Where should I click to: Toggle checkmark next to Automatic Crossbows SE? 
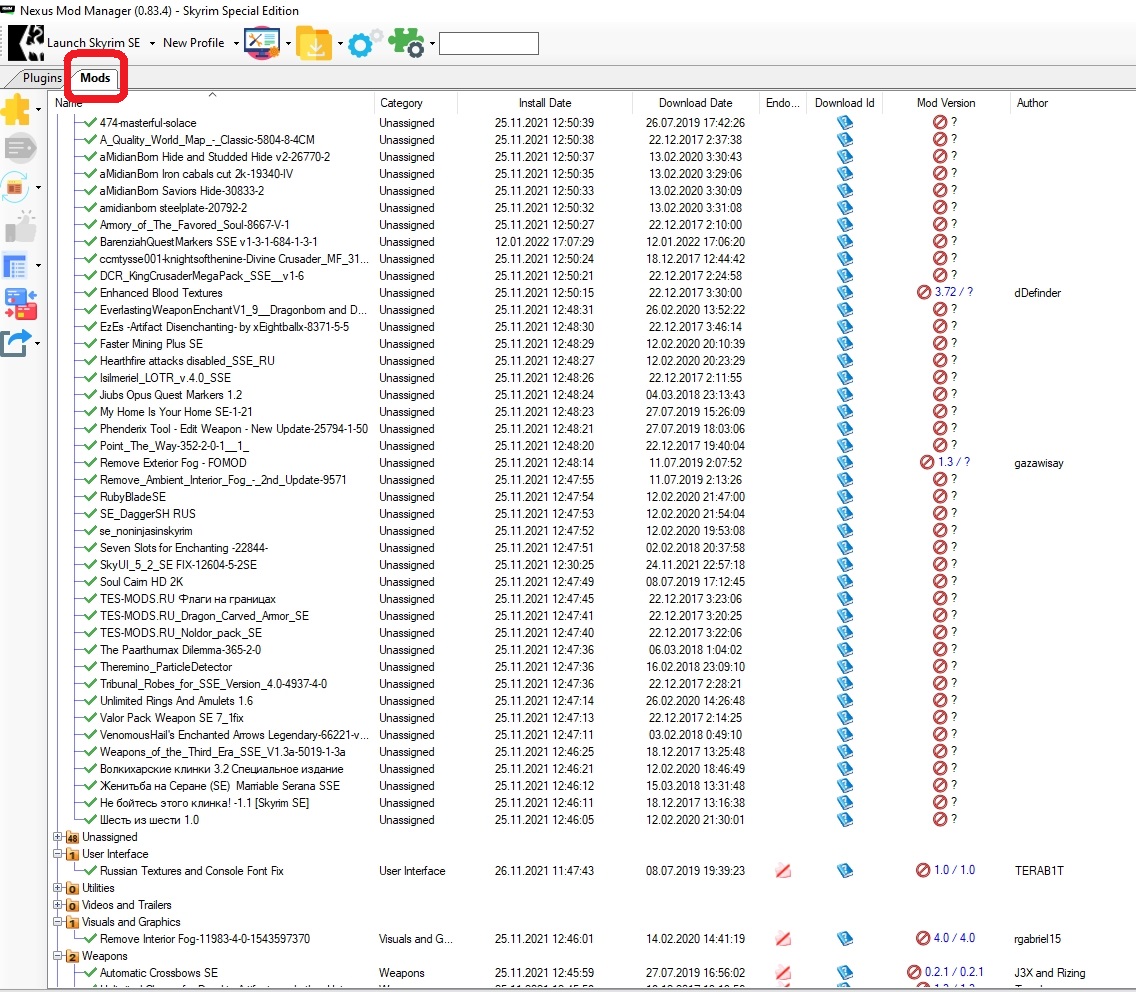90,973
